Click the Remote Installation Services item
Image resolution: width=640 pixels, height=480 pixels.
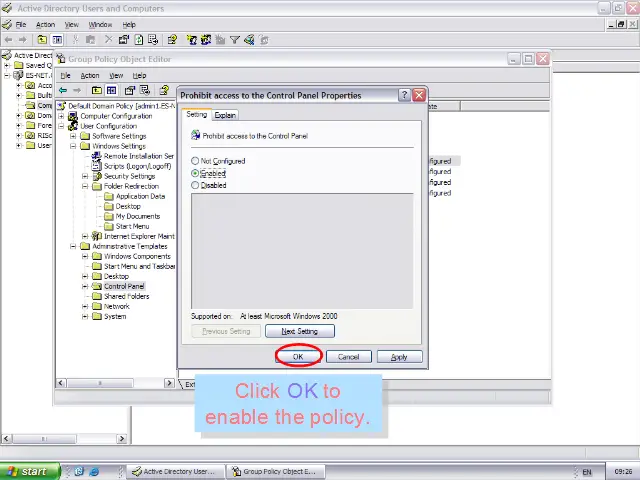(x=138, y=156)
